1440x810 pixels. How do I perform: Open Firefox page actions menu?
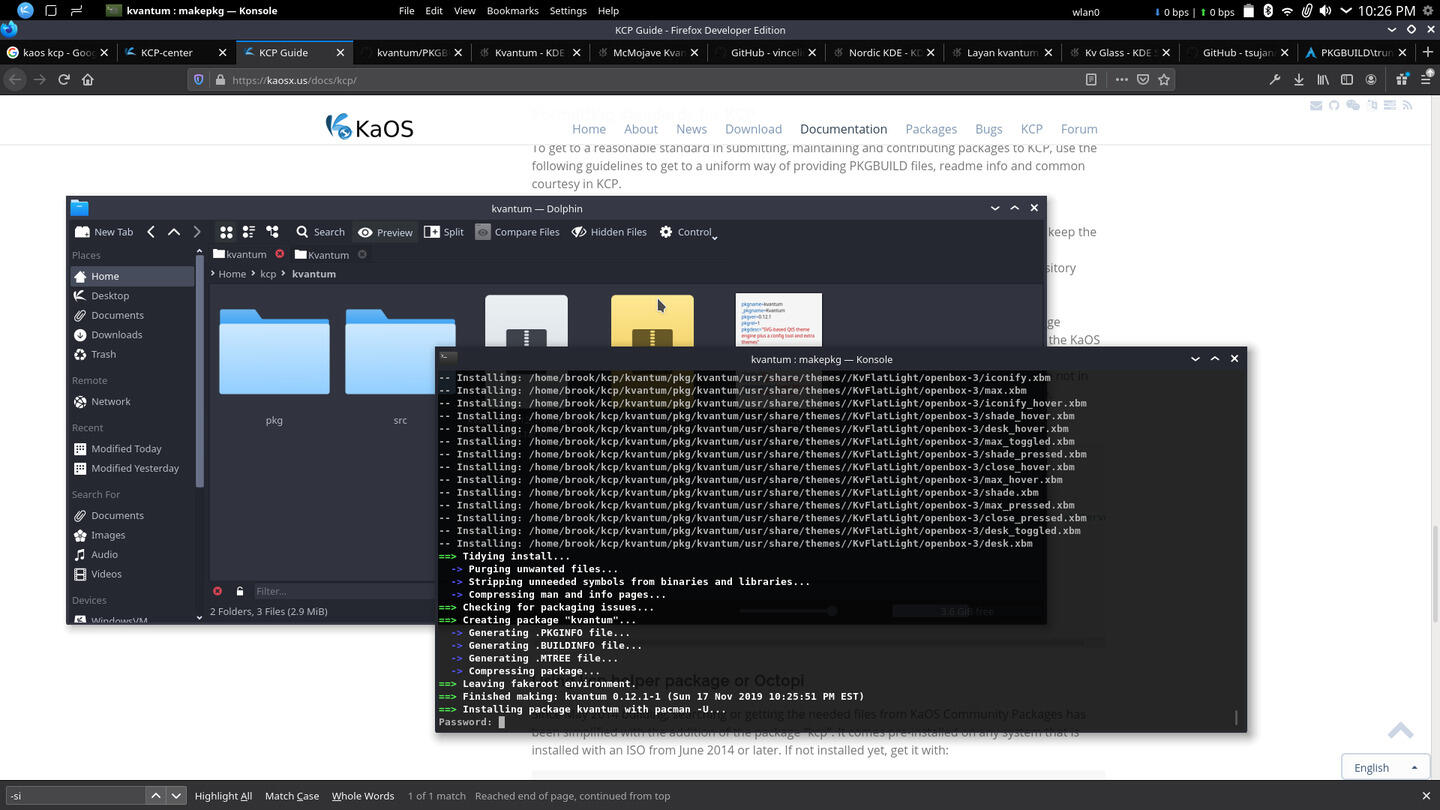pos(1121,79)
